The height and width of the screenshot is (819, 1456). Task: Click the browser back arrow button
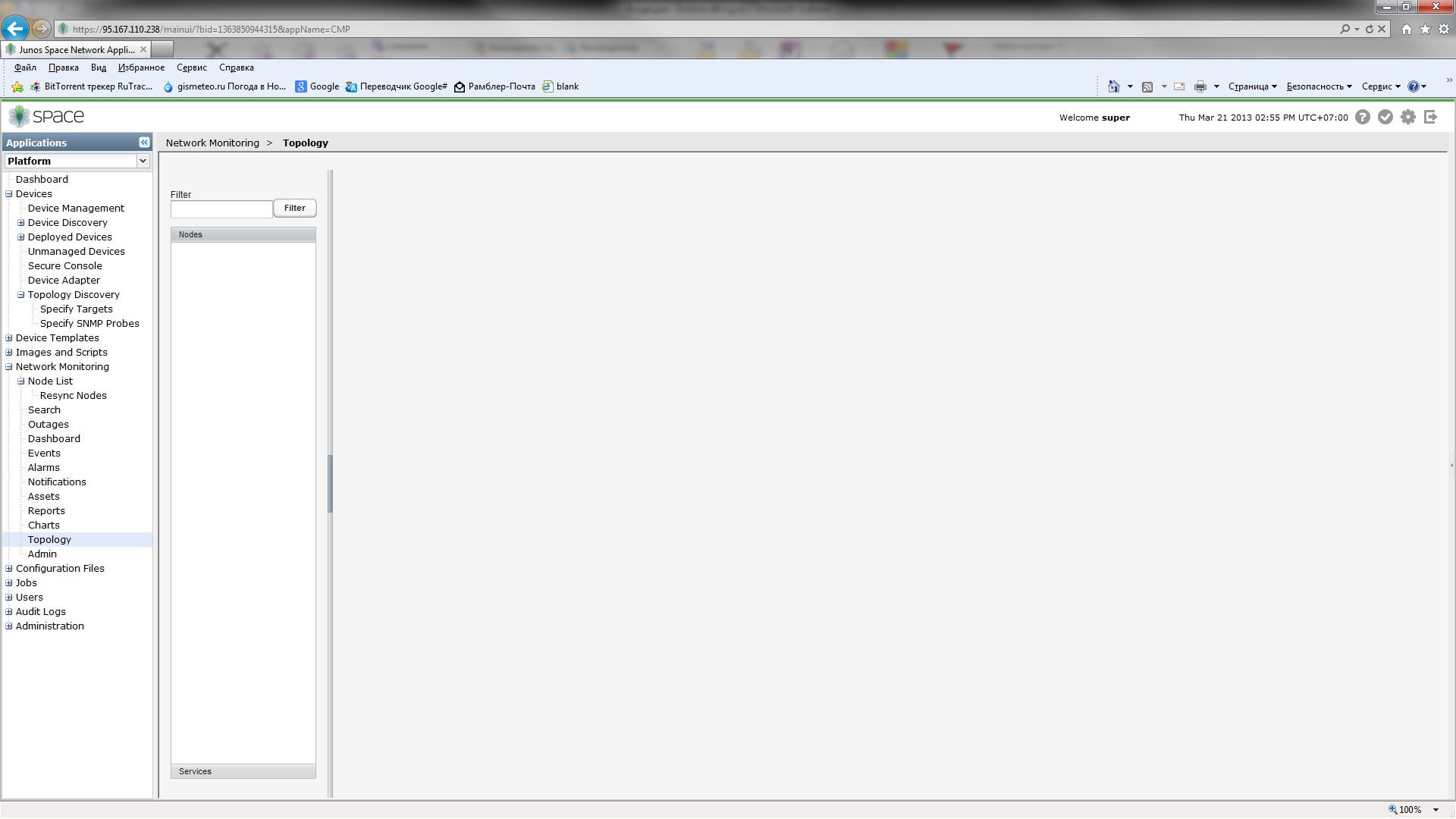(14, 29)
